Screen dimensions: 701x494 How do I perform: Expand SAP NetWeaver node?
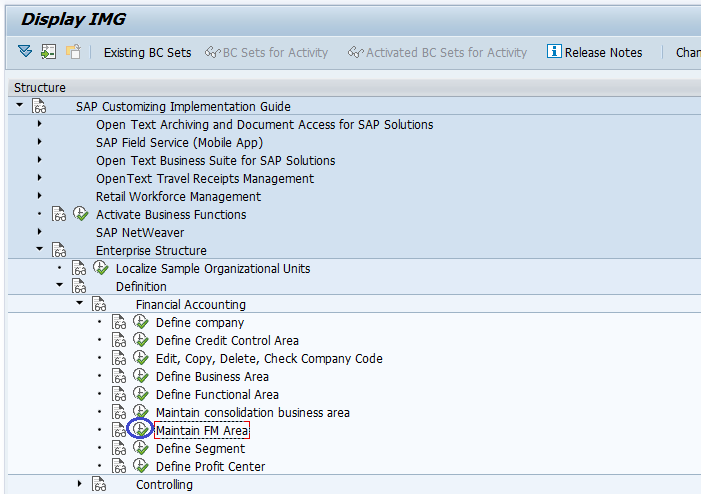(x=39, y=232)
